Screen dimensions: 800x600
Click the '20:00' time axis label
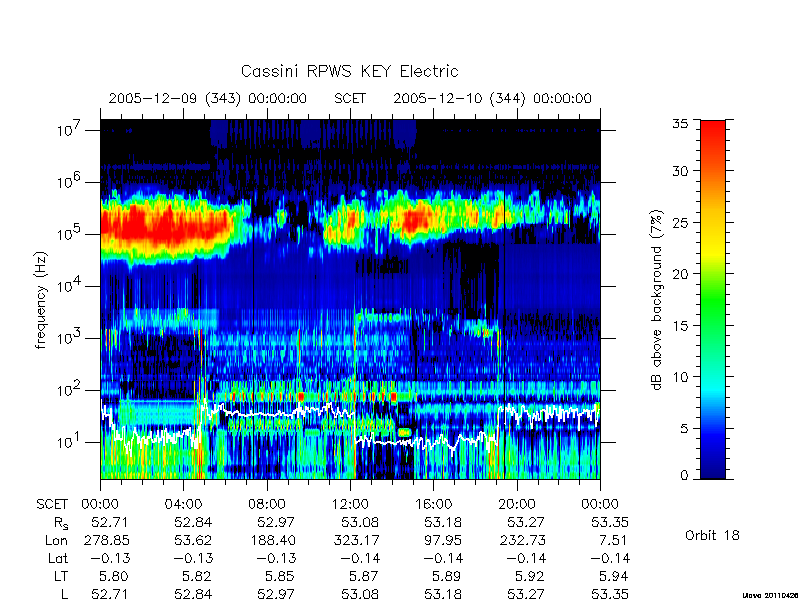pyautogui.click(x=517, y=504)
